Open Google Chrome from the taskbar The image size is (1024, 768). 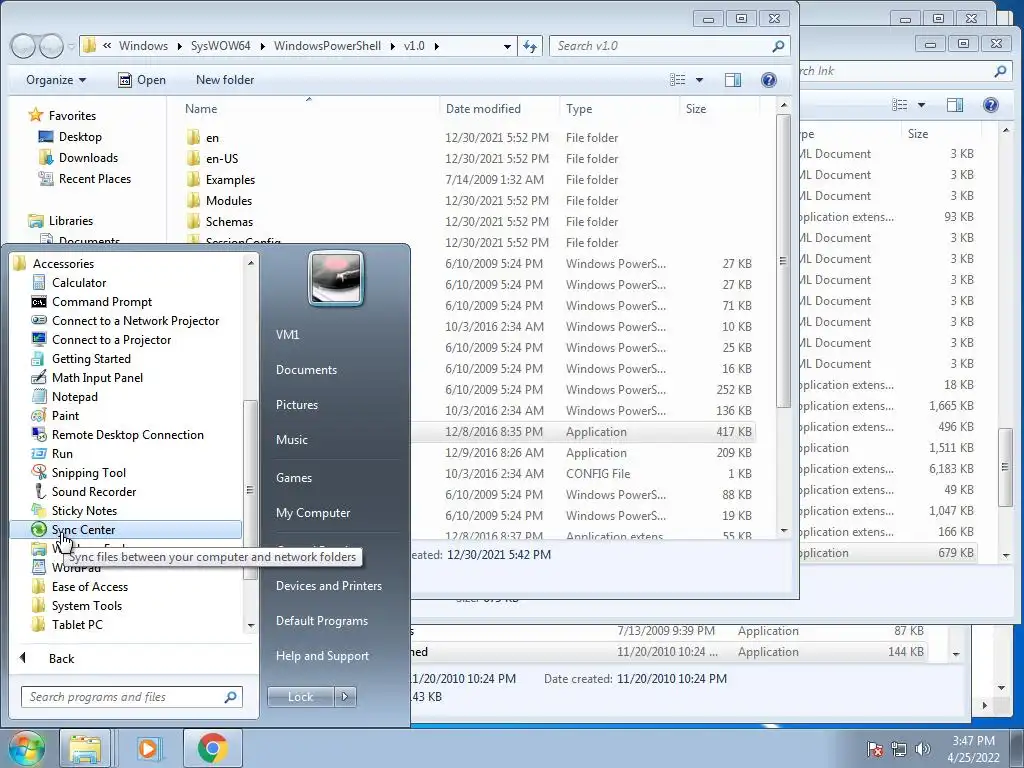coord(212,748)
